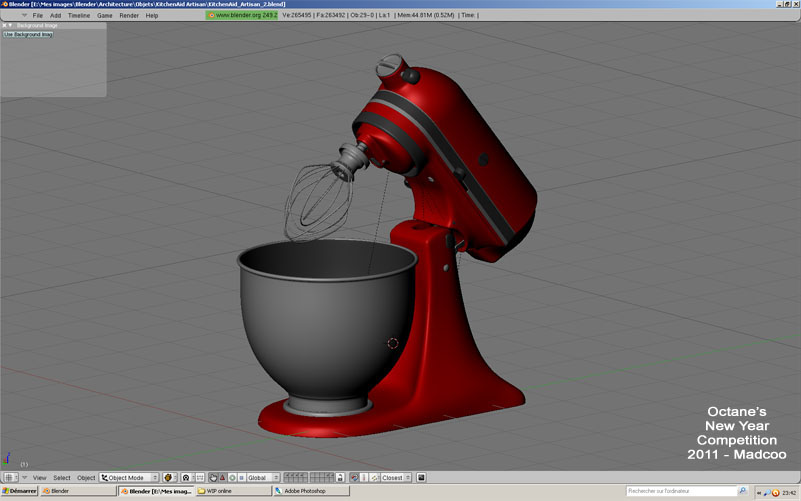Viewport: 801px width, 501px height.
Task: Toggle the layer lock icon
Action: (x=340, y=478)
